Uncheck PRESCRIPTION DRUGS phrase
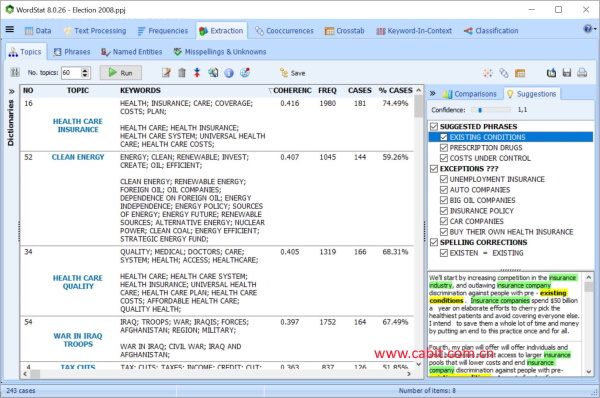Screen dimensions: 600x398 [x=444, y=147]
